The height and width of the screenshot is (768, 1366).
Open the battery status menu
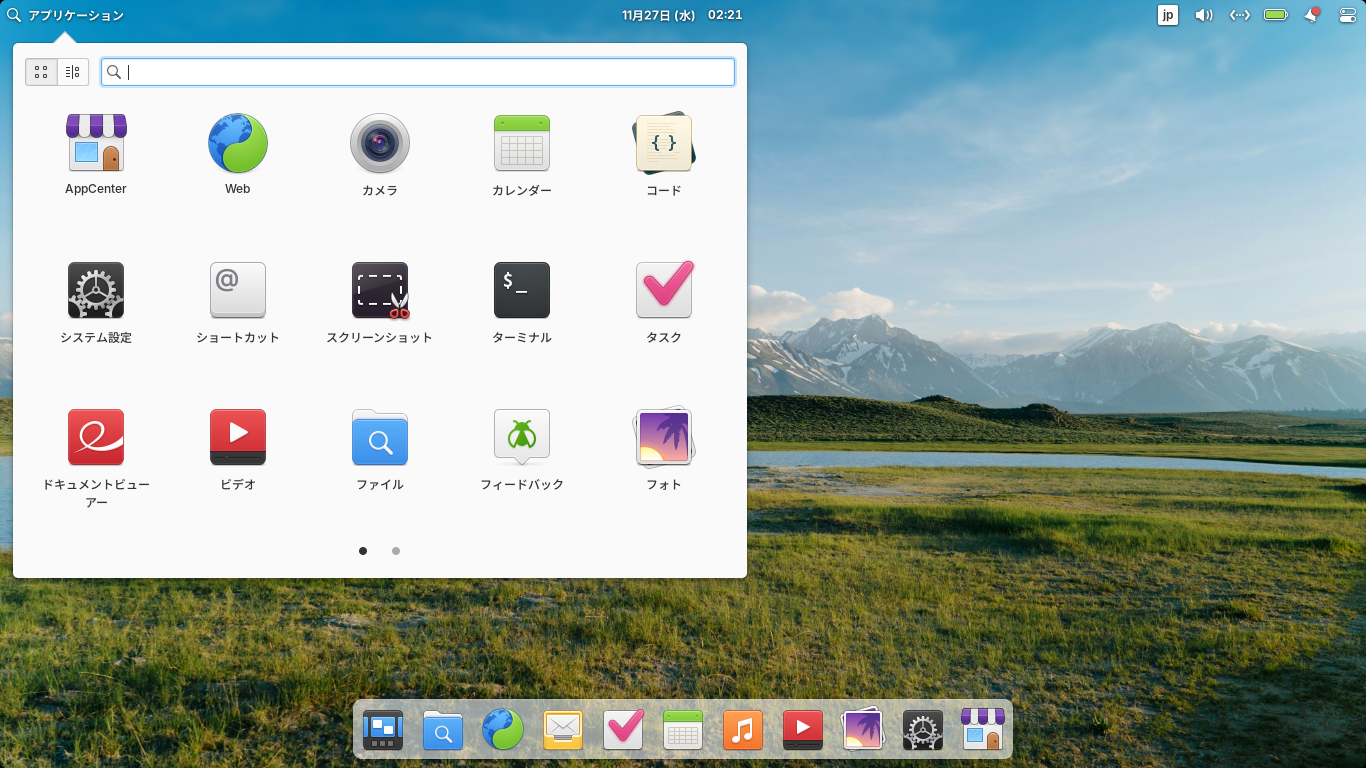point(1275,15)
